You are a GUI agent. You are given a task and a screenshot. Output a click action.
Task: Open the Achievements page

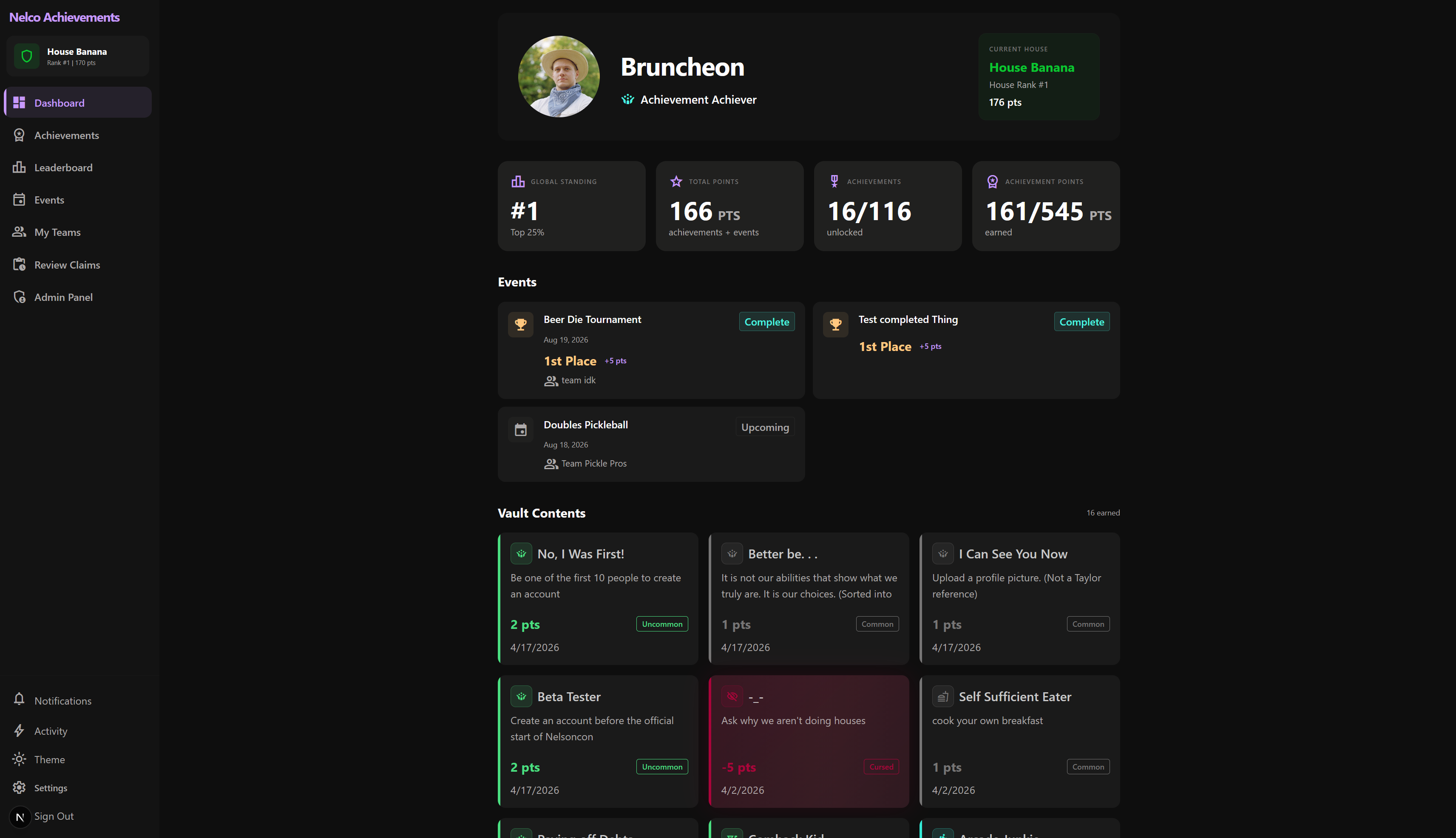[x=66, y=135]
